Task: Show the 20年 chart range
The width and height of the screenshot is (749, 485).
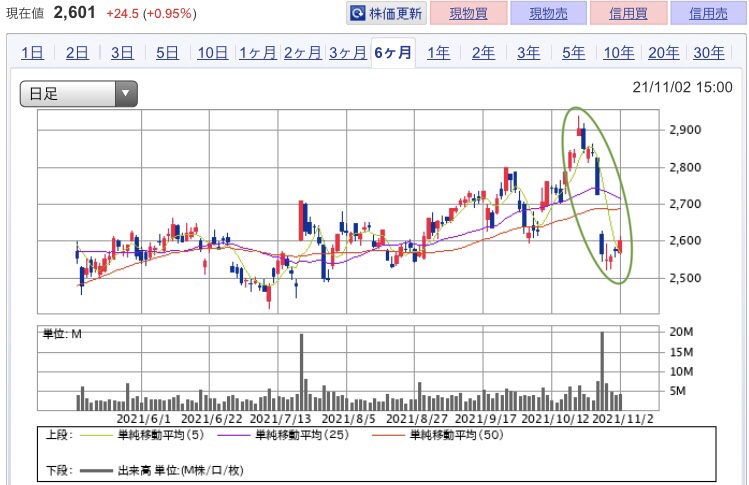Action: [663, 53]
